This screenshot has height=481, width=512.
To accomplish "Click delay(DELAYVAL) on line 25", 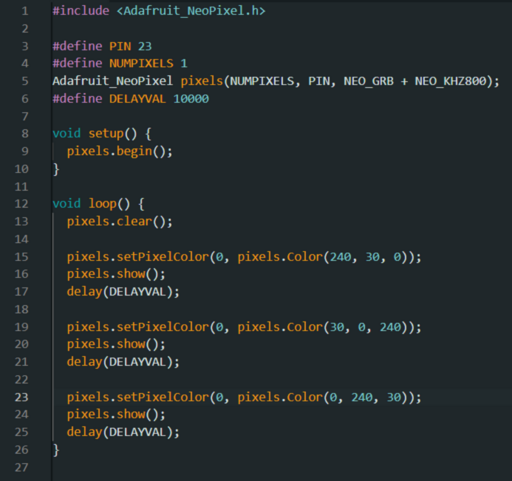I will (123, 432).
